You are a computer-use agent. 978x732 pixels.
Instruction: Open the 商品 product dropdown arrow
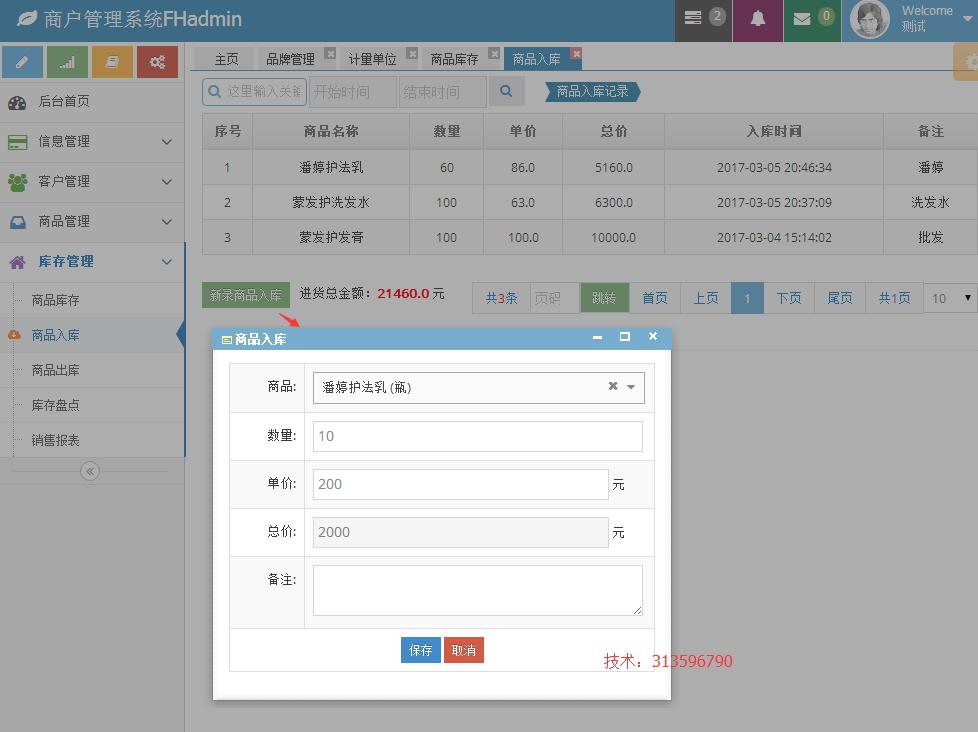pos(631,387)
